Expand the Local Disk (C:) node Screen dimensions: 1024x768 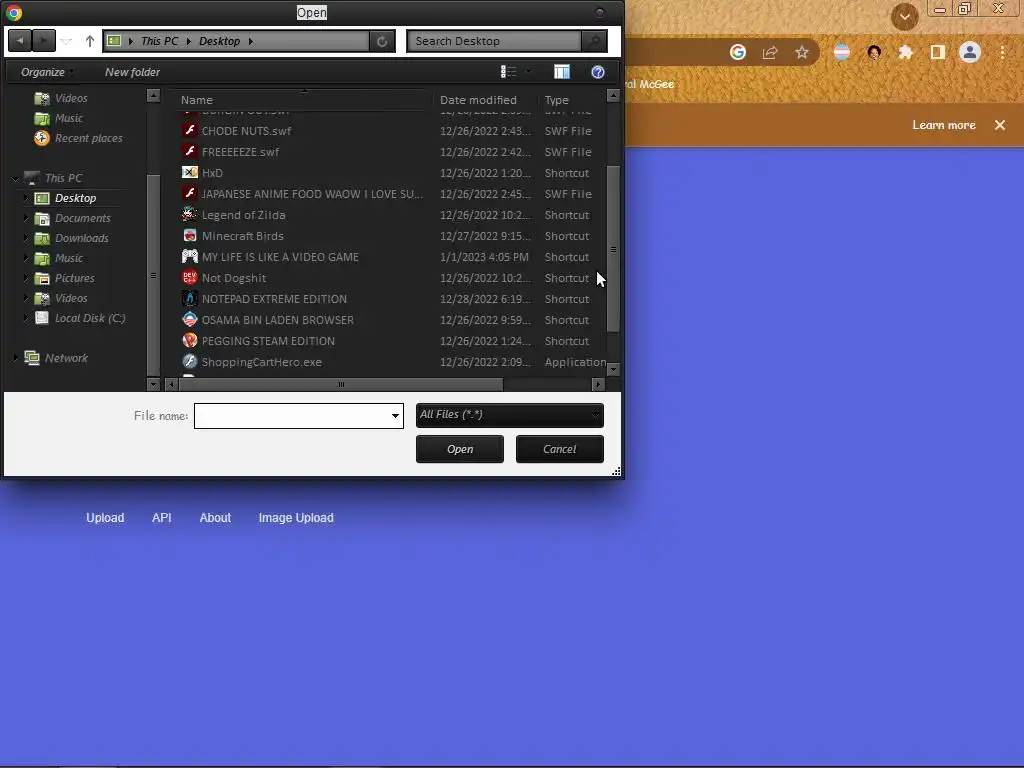tap(26, 318)
